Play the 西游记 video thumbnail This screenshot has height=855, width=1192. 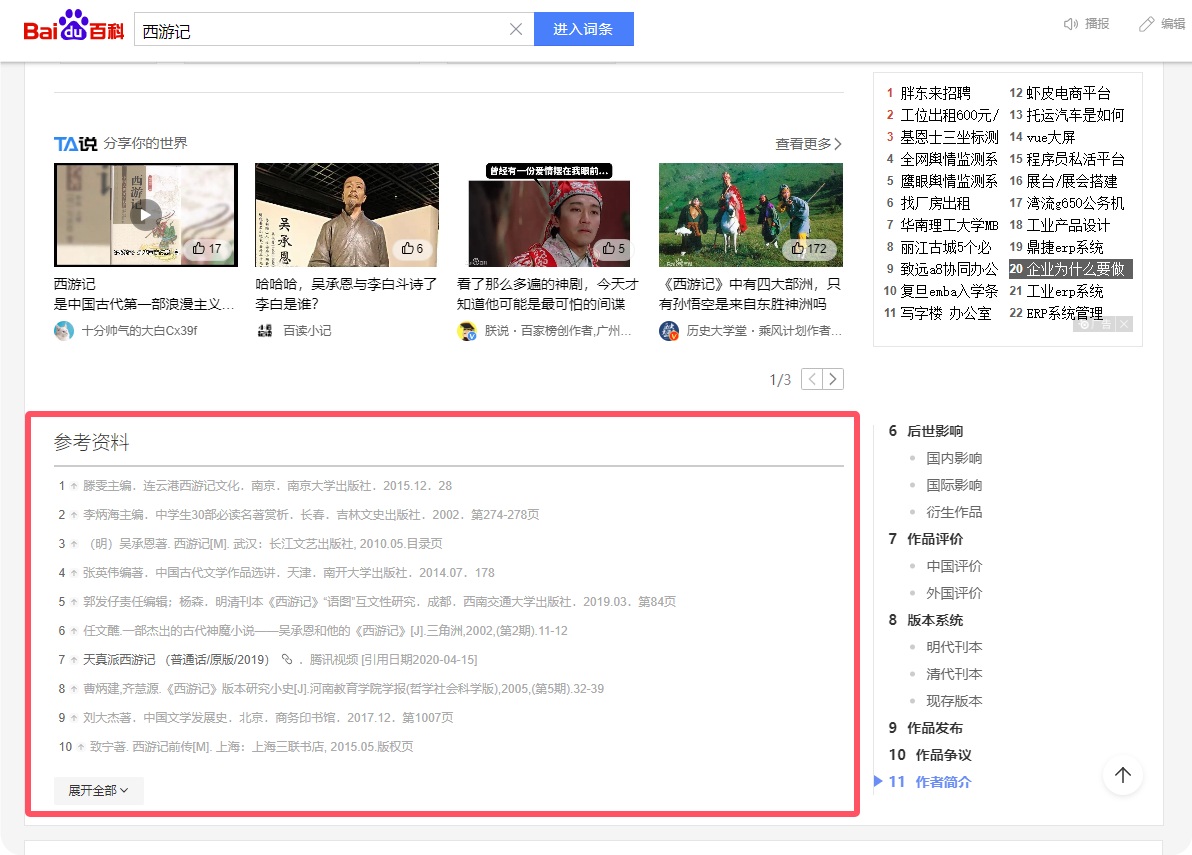[145, 215]
